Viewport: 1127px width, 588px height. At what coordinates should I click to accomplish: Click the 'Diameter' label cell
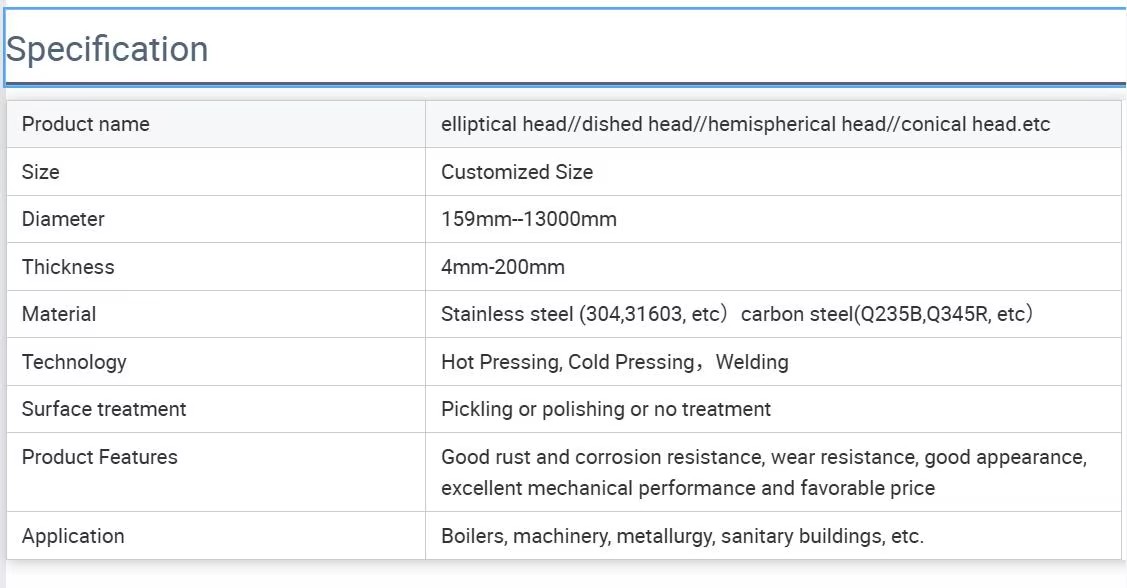click(x=216, y=219)
